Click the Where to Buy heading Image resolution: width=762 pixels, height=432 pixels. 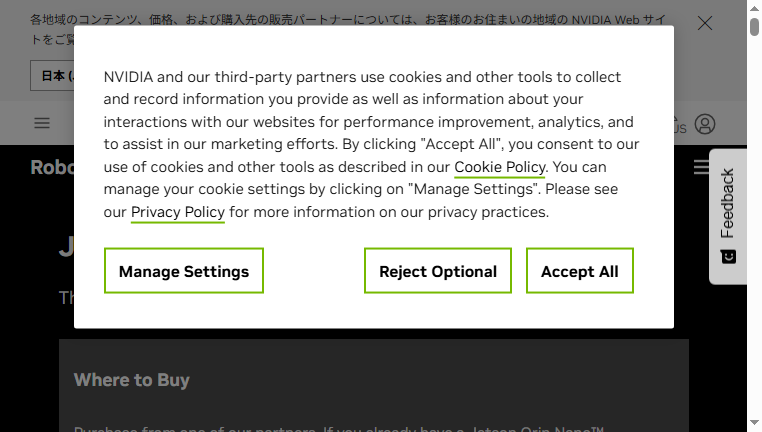pos(132,380)
